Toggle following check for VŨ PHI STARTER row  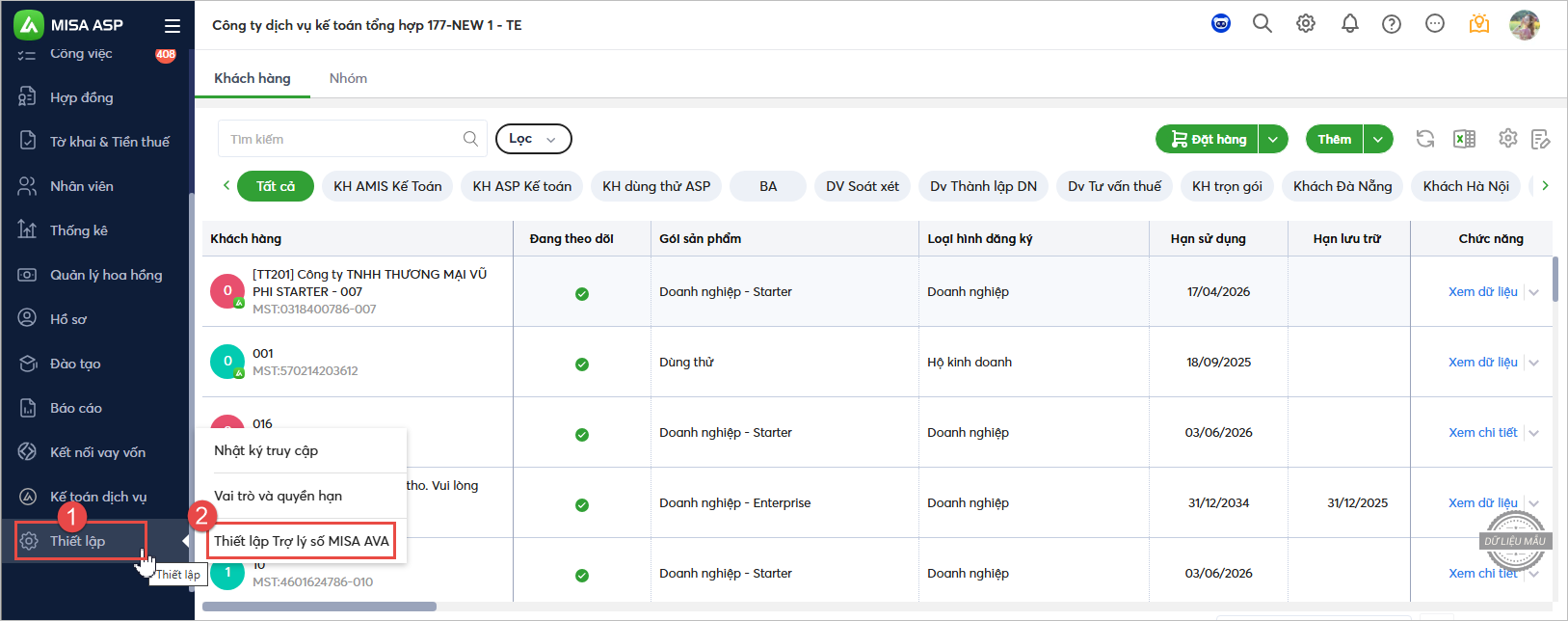coord(582,294)
